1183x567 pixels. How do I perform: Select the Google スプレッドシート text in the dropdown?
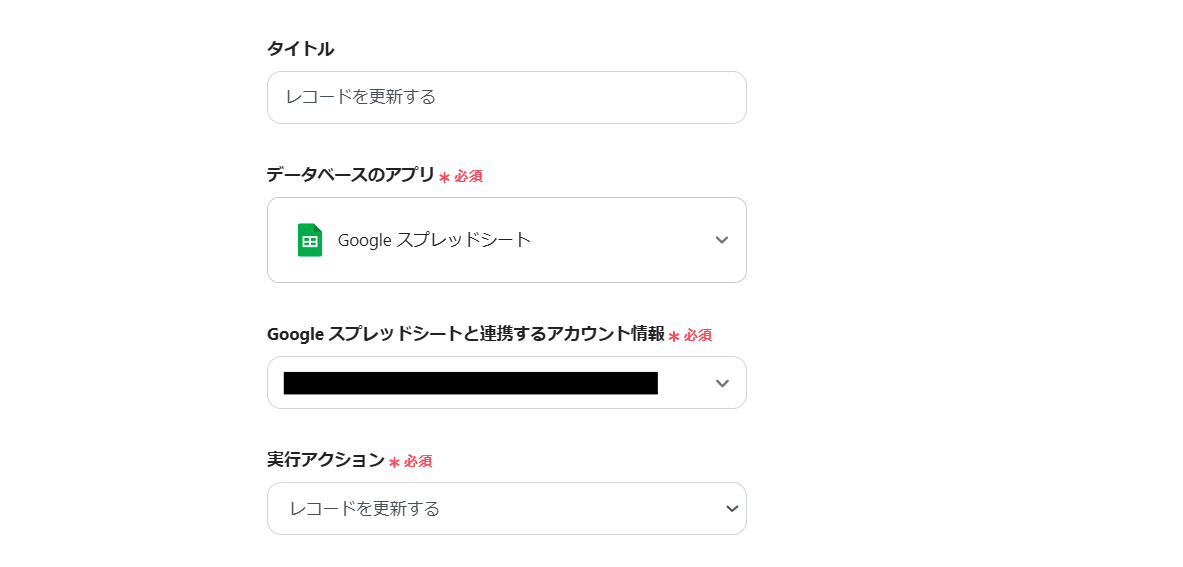(x=434, y=240)
